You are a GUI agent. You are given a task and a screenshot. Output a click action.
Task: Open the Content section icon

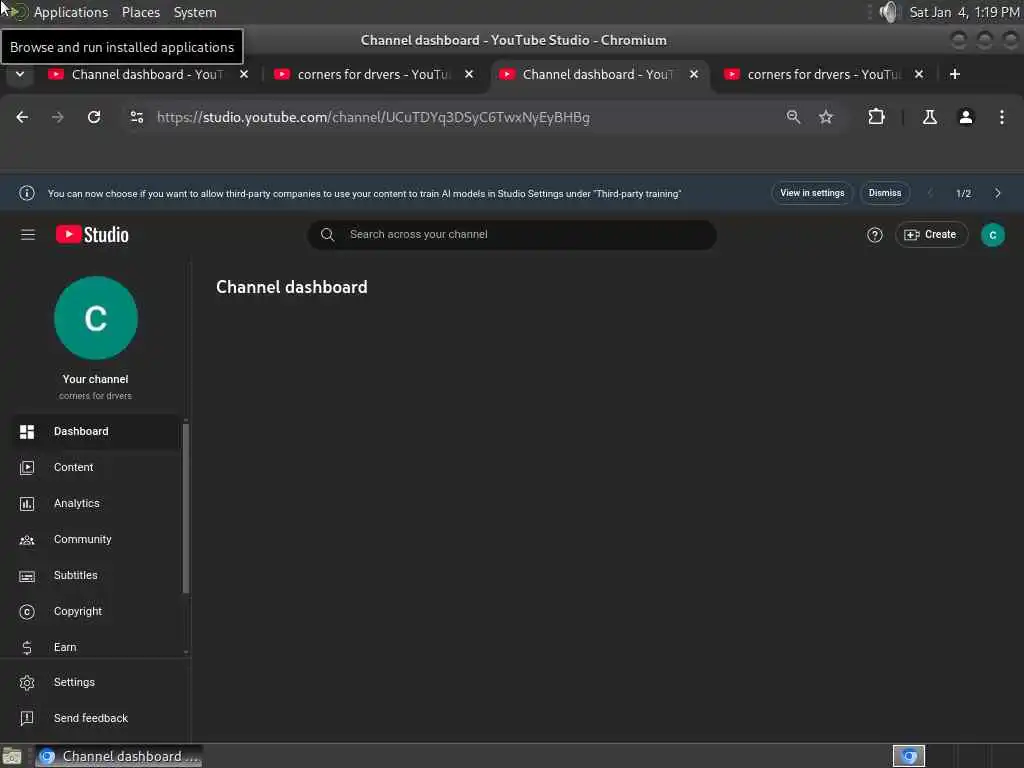click(x=27, y=468)
